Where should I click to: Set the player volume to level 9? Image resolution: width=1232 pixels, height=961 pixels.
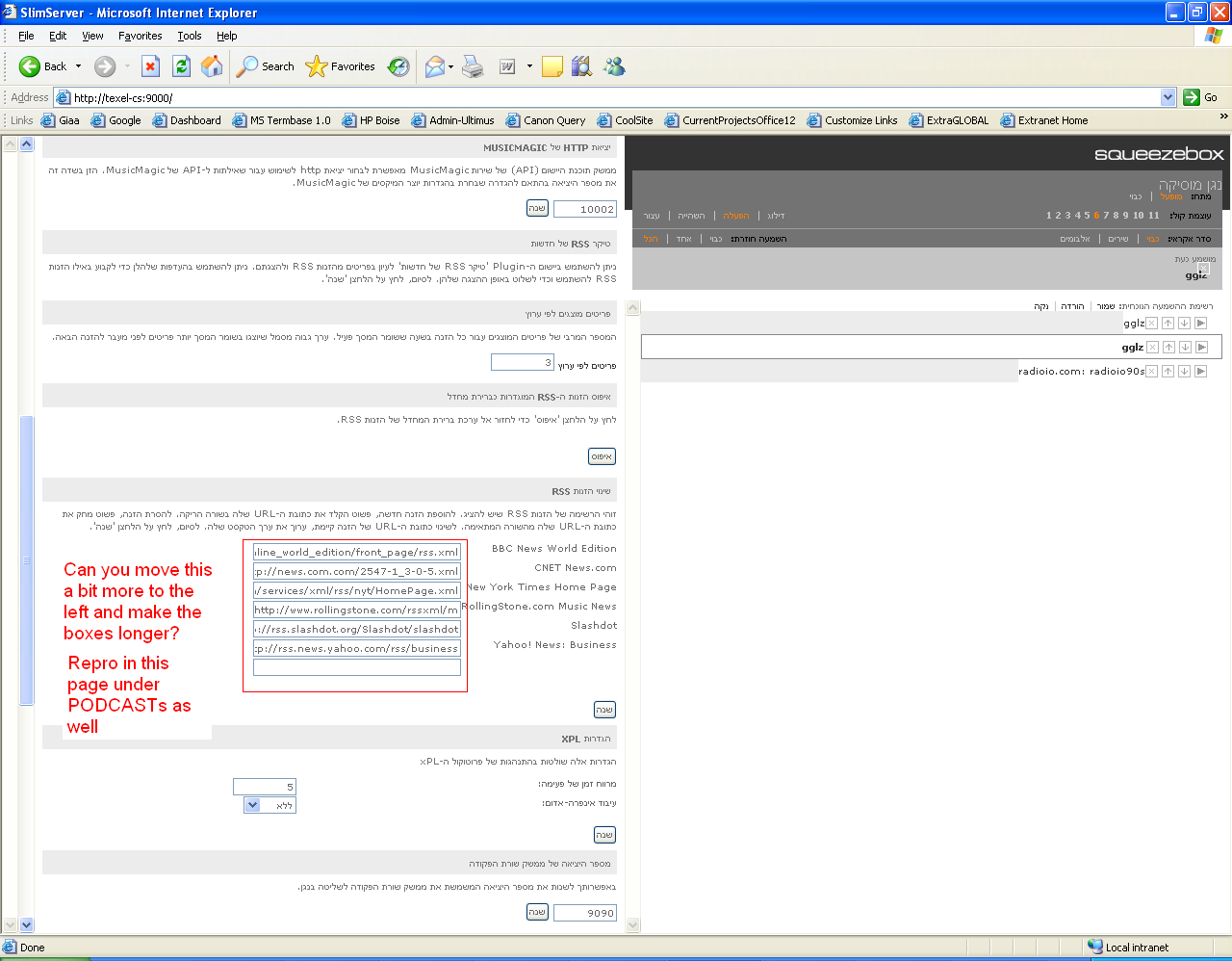(1125, 216)
